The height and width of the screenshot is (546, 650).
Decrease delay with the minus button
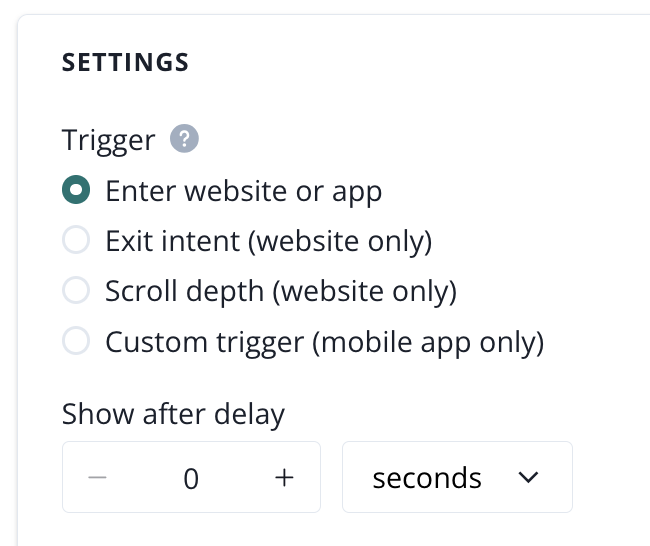[x=97, y=478]
